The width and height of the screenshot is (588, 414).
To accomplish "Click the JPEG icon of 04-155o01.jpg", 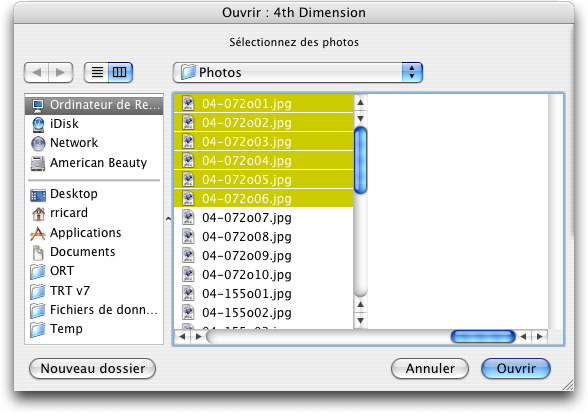I will pos(188,294).
